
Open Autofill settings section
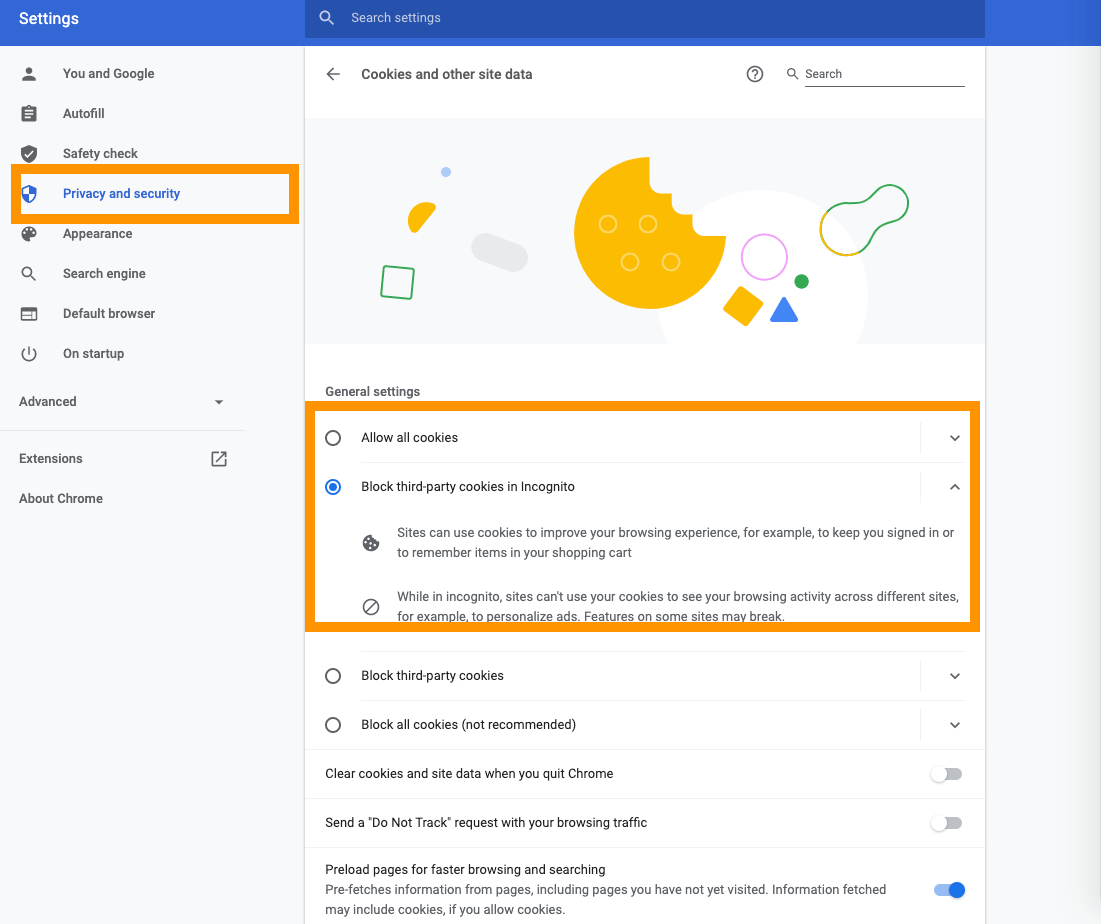84,114
